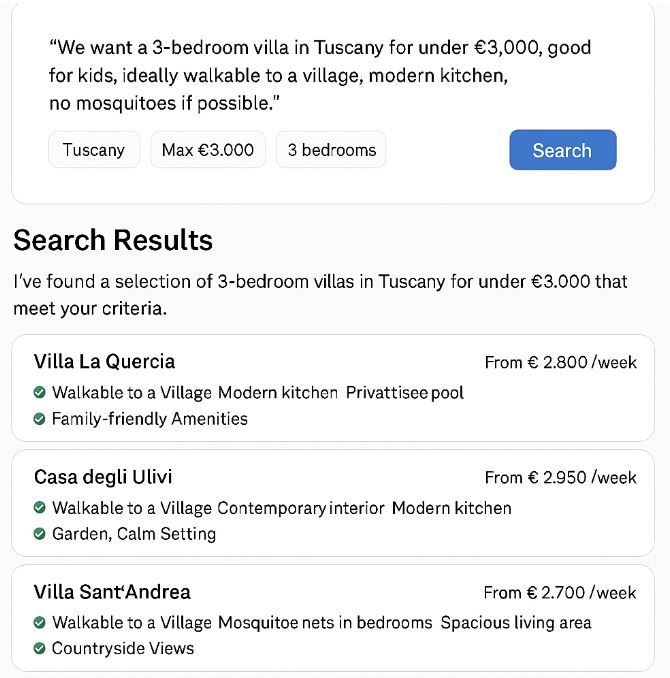Click the From € 2.700 /week price

[x=560, y=592]
